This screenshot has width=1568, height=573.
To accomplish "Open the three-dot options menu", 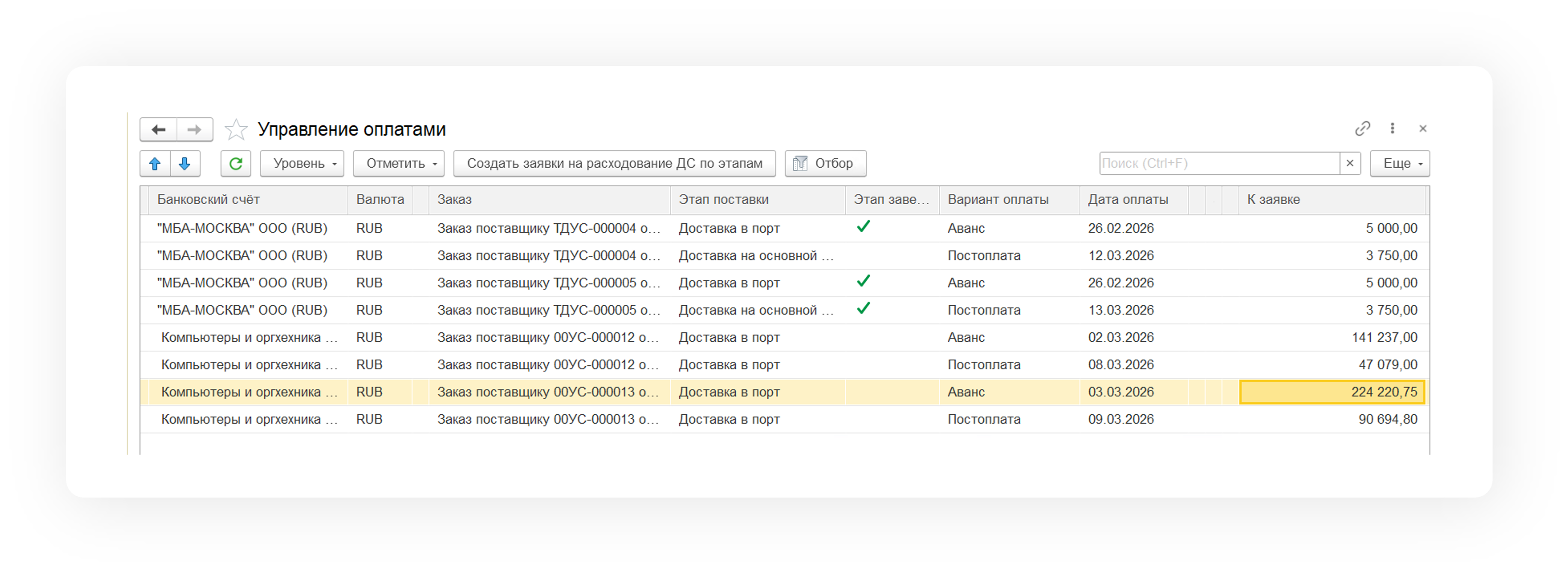I will [1392, 129].
